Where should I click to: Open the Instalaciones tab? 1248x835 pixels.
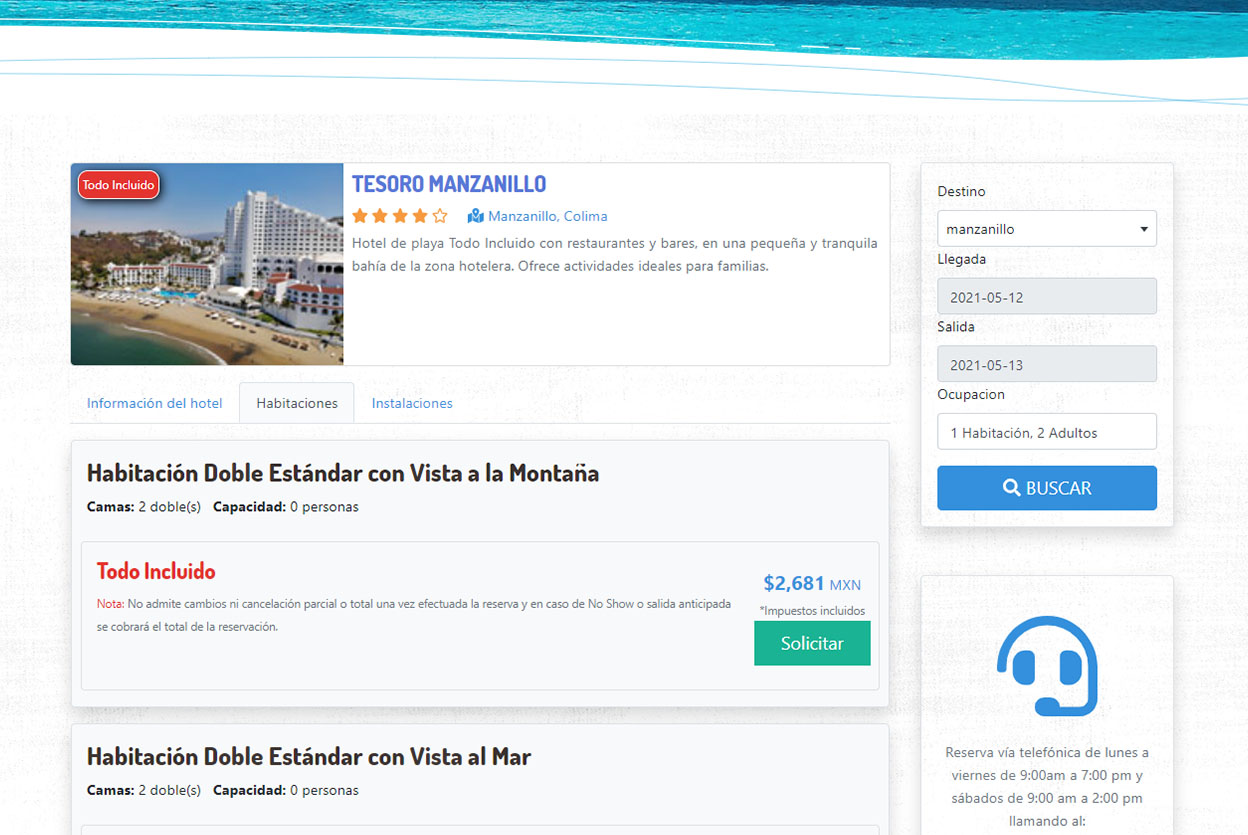pos(412,403)
